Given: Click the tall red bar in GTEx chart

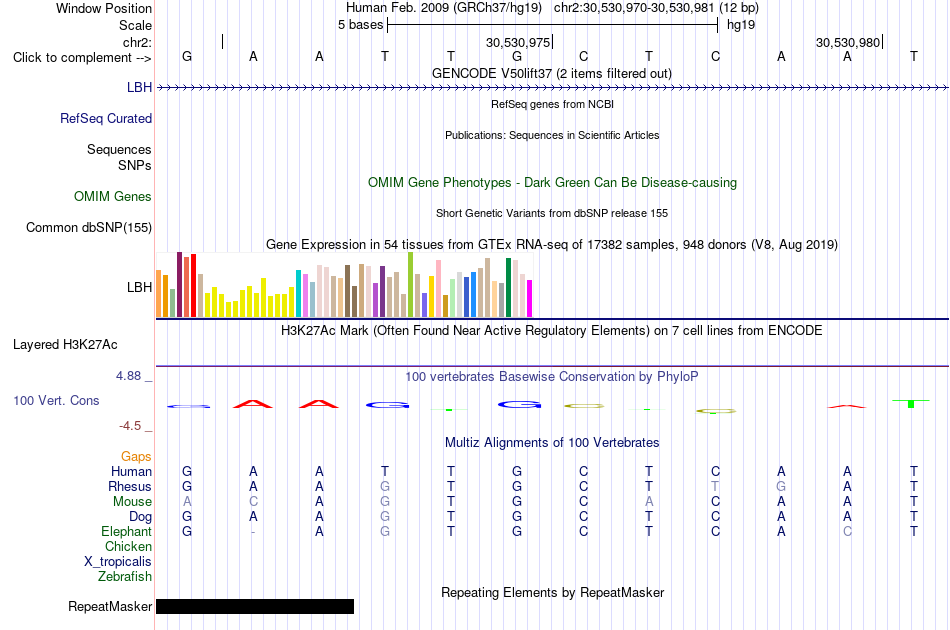Looking at the screenshot, I should coord(193,286).
